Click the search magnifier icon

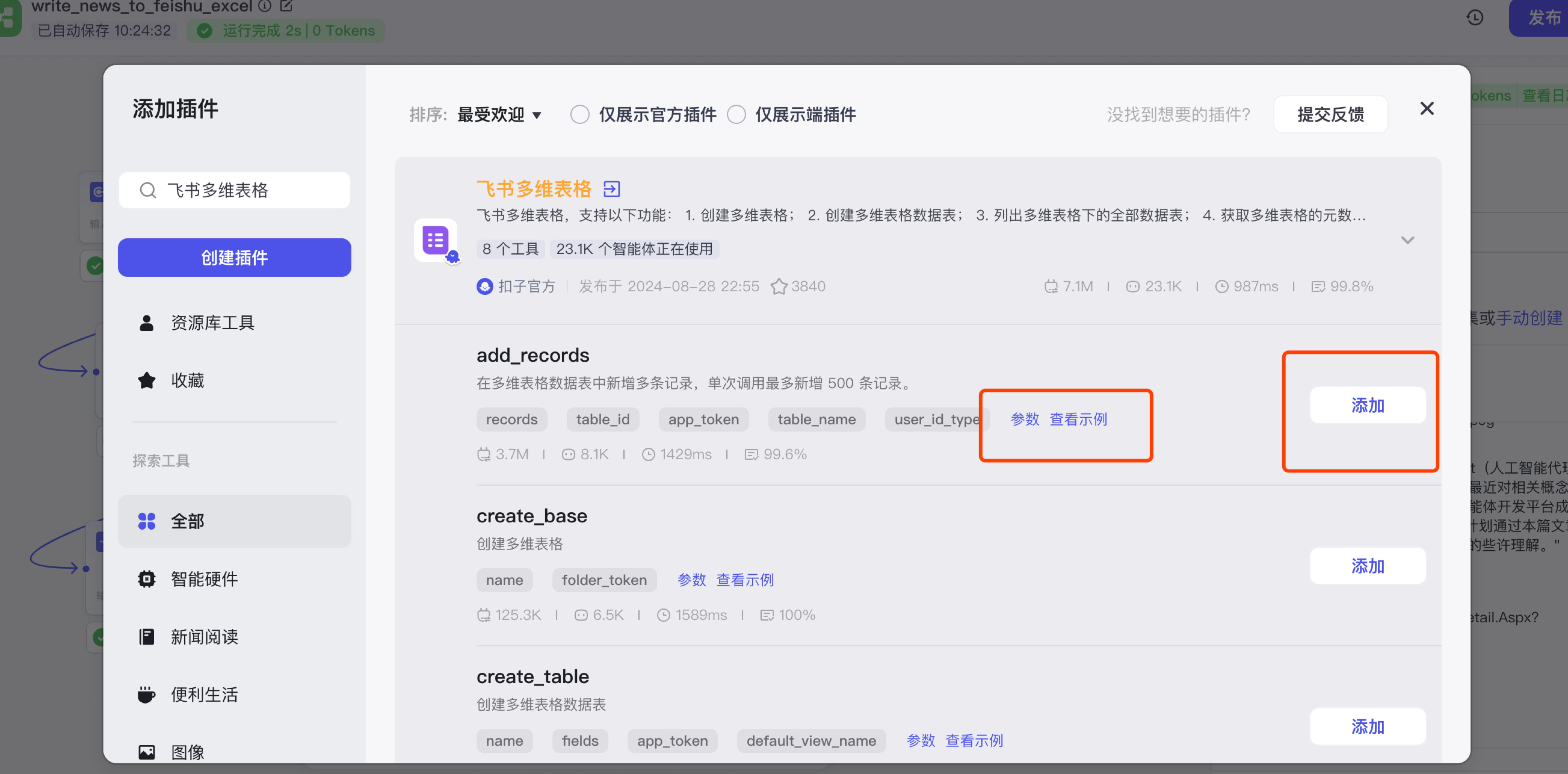tap(147, 191)
